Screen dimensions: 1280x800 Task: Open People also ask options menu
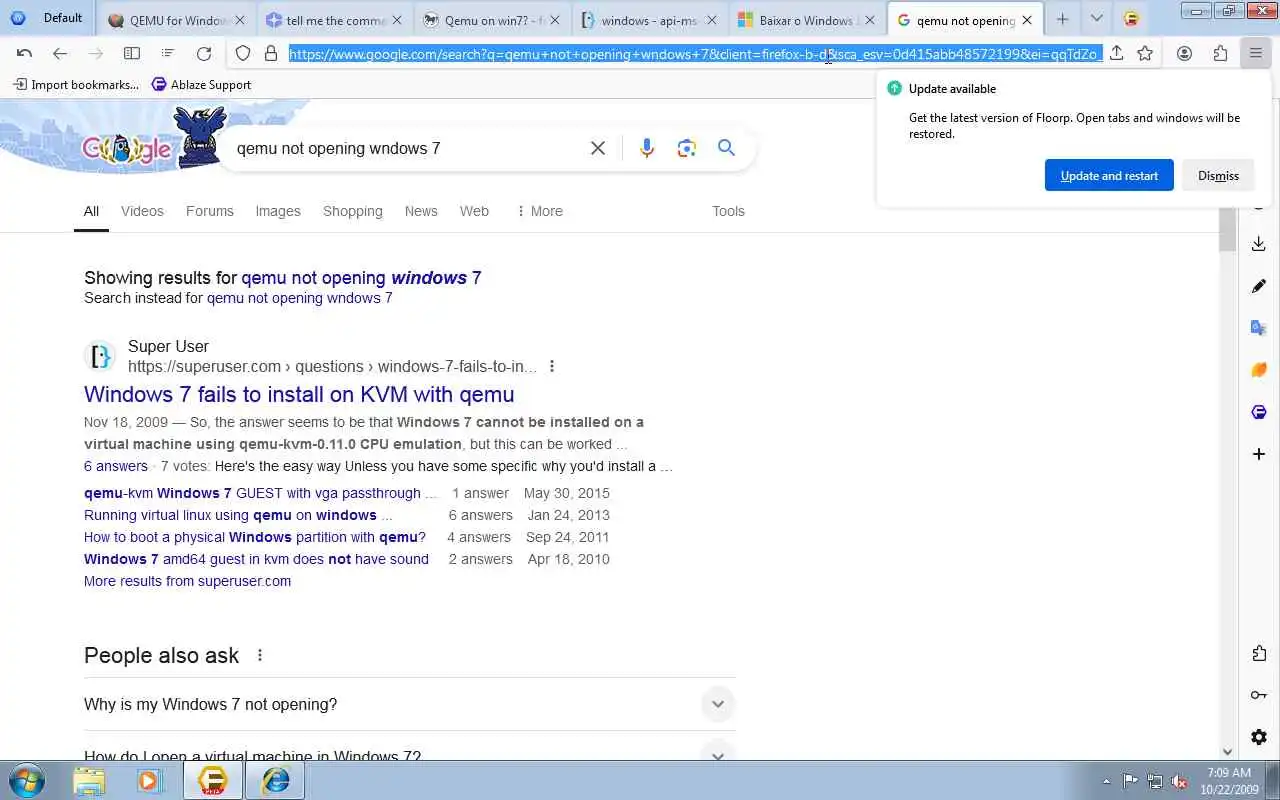[x=260, y=655]
